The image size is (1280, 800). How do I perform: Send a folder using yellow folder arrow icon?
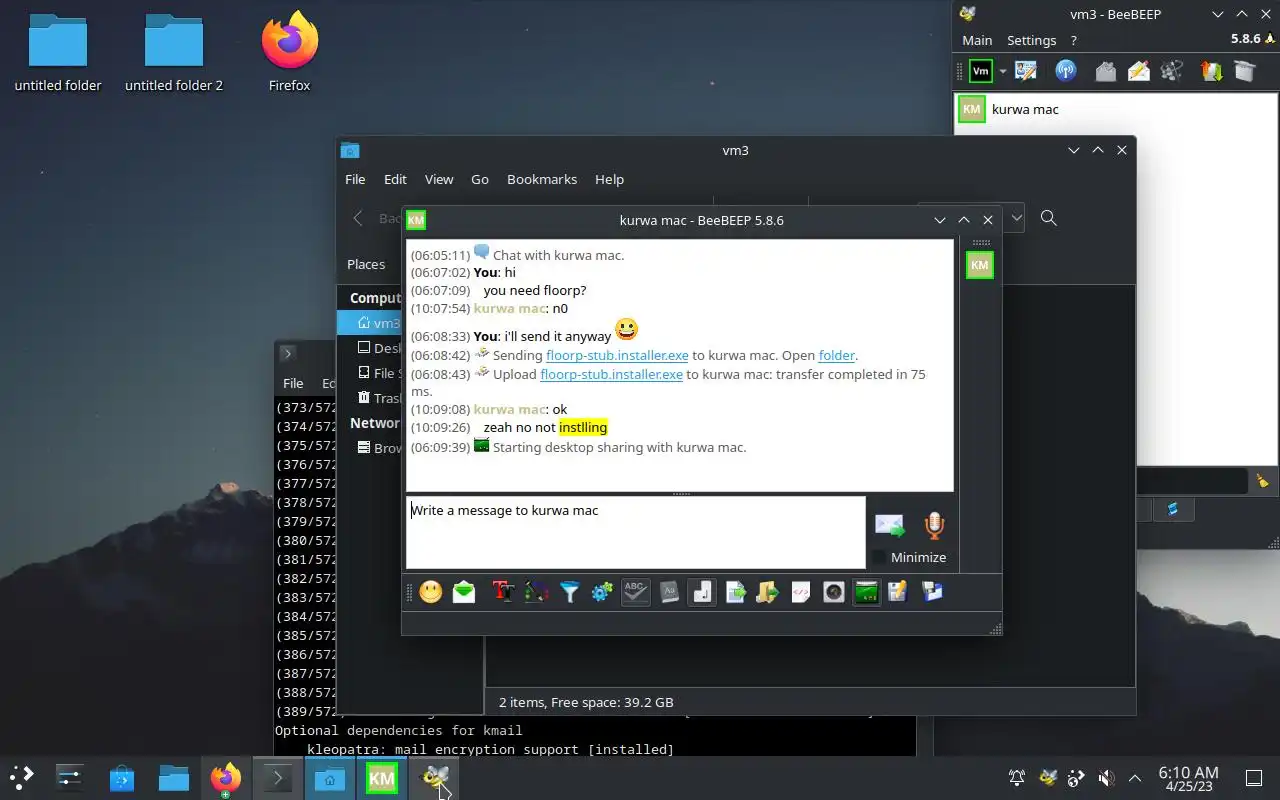point(768,592)
